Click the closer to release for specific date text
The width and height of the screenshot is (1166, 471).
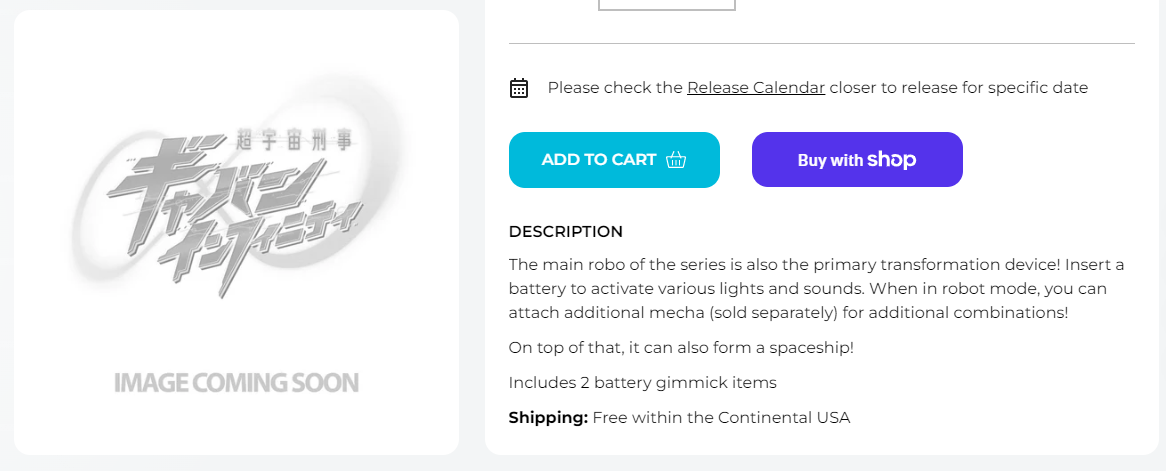[x=958, y=88]
